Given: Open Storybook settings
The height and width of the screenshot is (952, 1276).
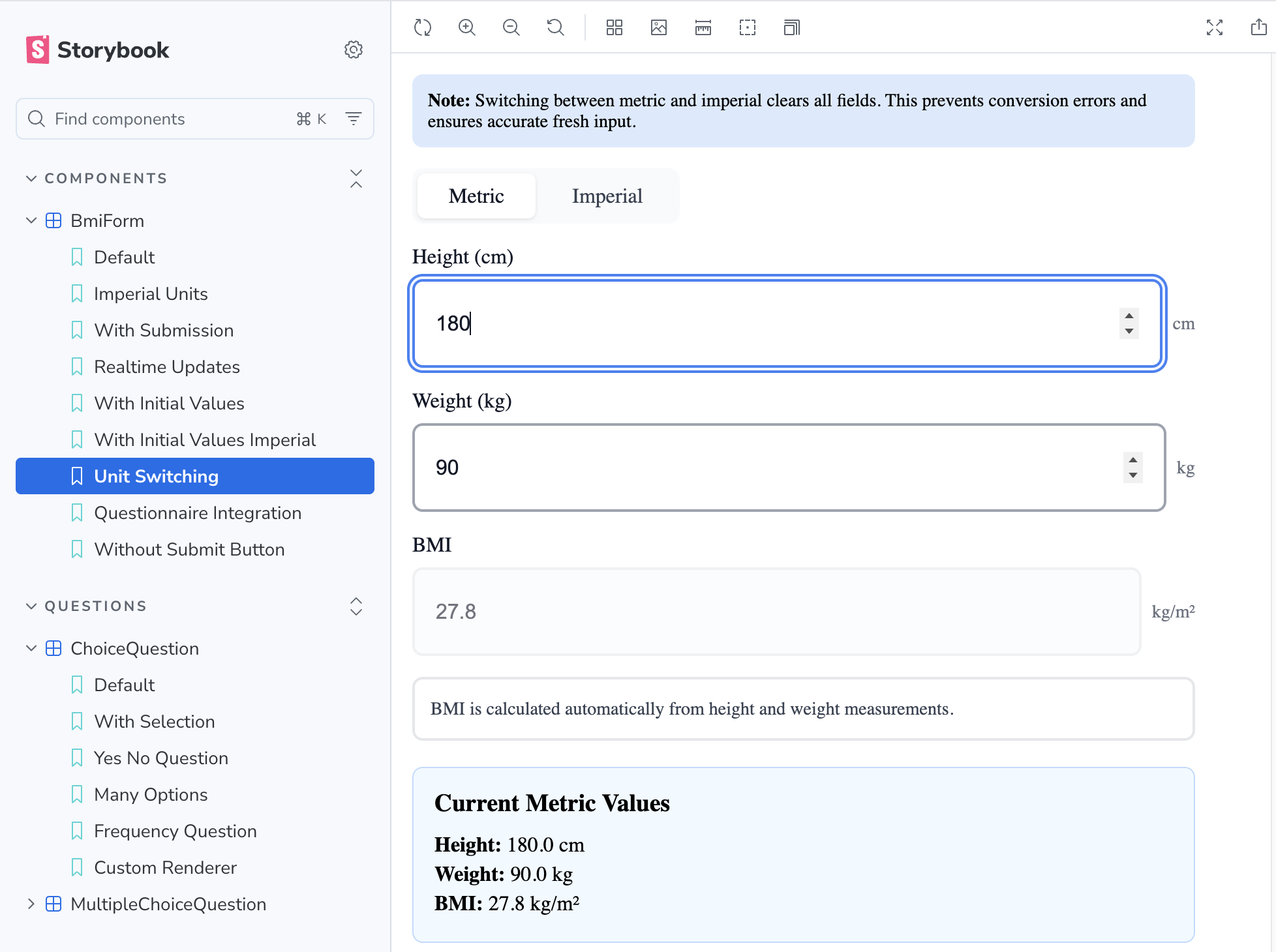Looking at the screenshot, I should (353, 50).
